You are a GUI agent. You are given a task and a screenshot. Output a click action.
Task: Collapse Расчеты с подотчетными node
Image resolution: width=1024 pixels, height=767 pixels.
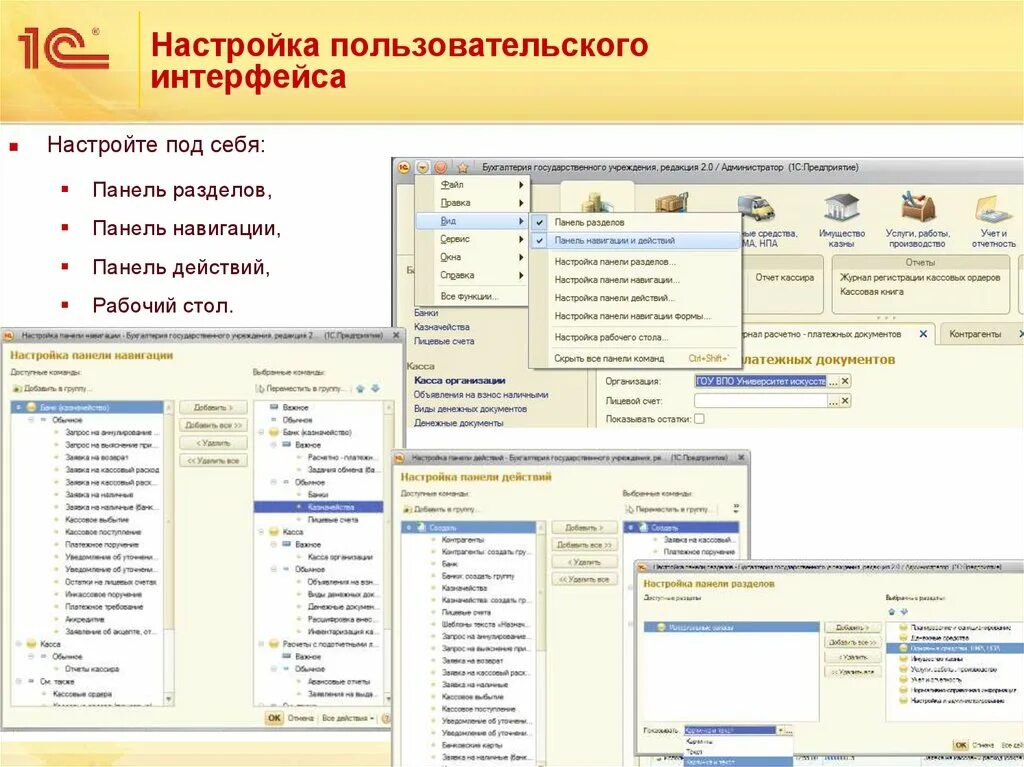coord(261,644)
